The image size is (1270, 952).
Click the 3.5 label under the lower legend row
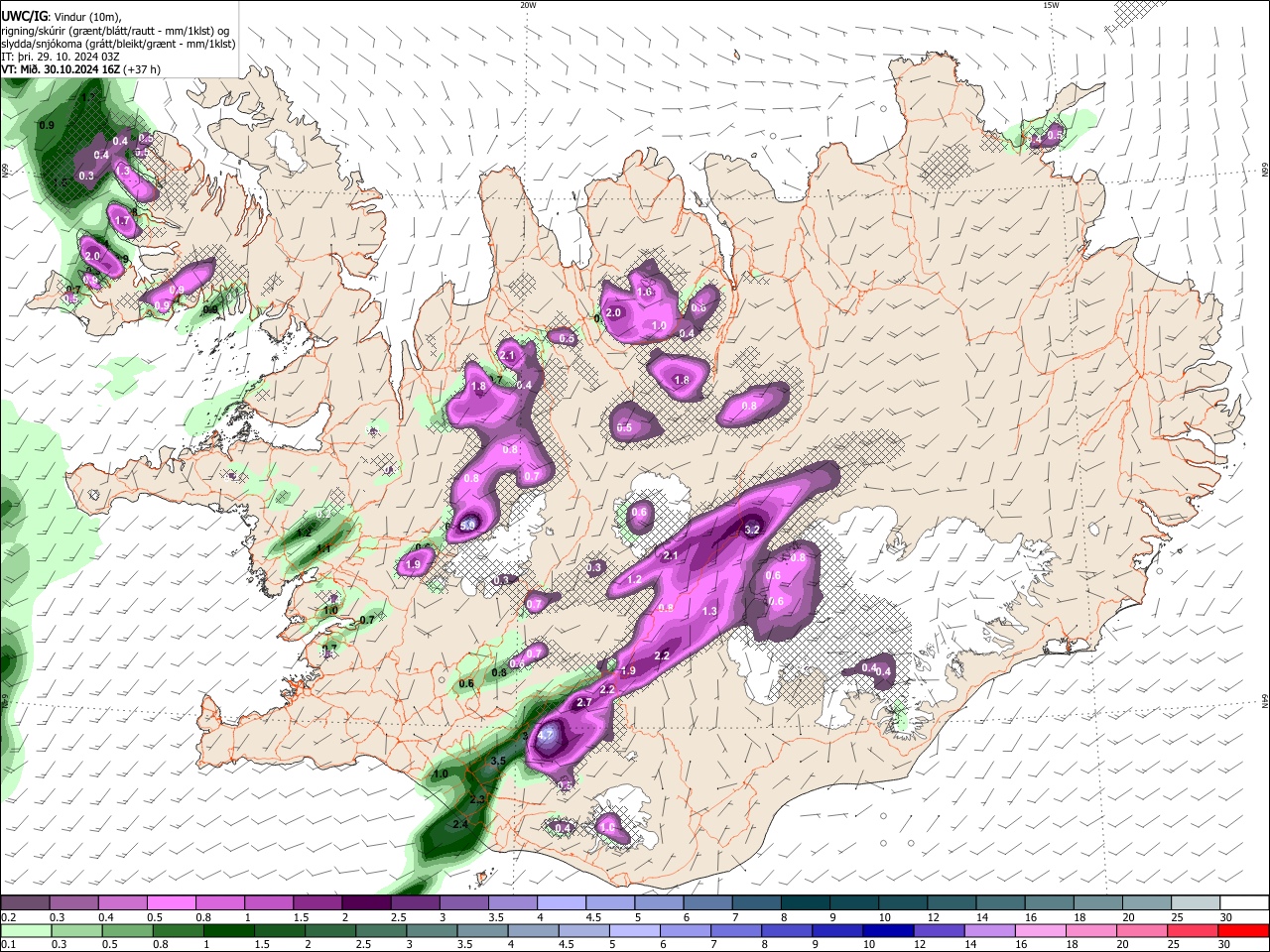pyautogui.click(x=463, y=945)
